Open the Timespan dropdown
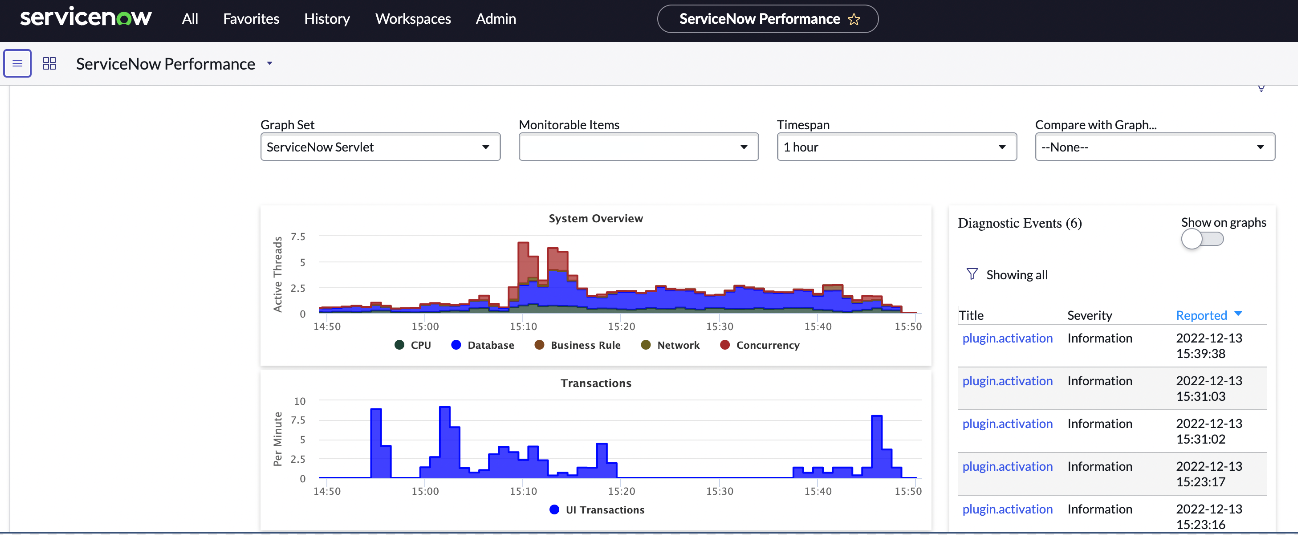The width and height of the screenshot is (1298, 535). click(896, 147)
